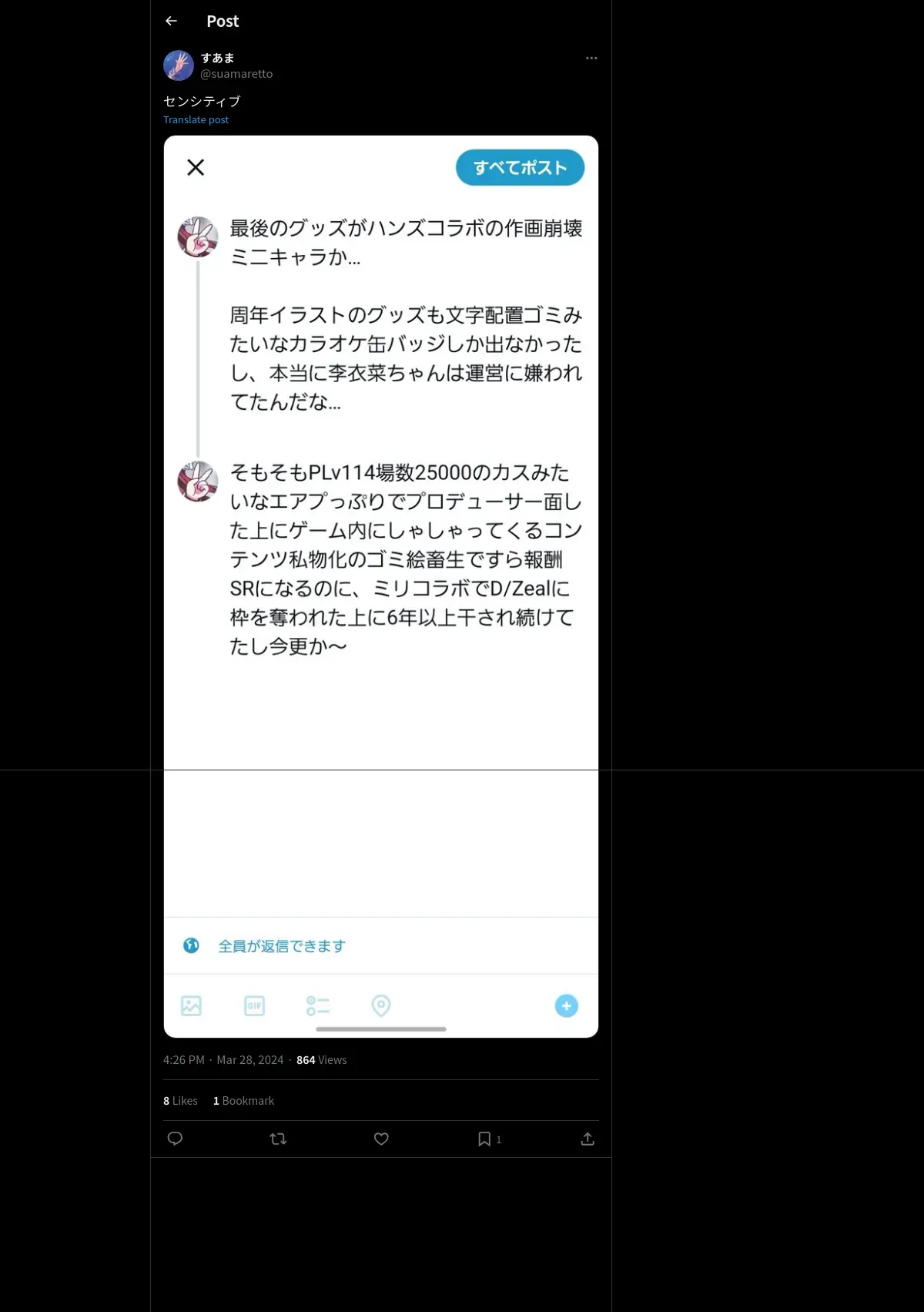Like the post with the heart icon
This screenshot has height=1312, width=924.
pos(381,1139)
